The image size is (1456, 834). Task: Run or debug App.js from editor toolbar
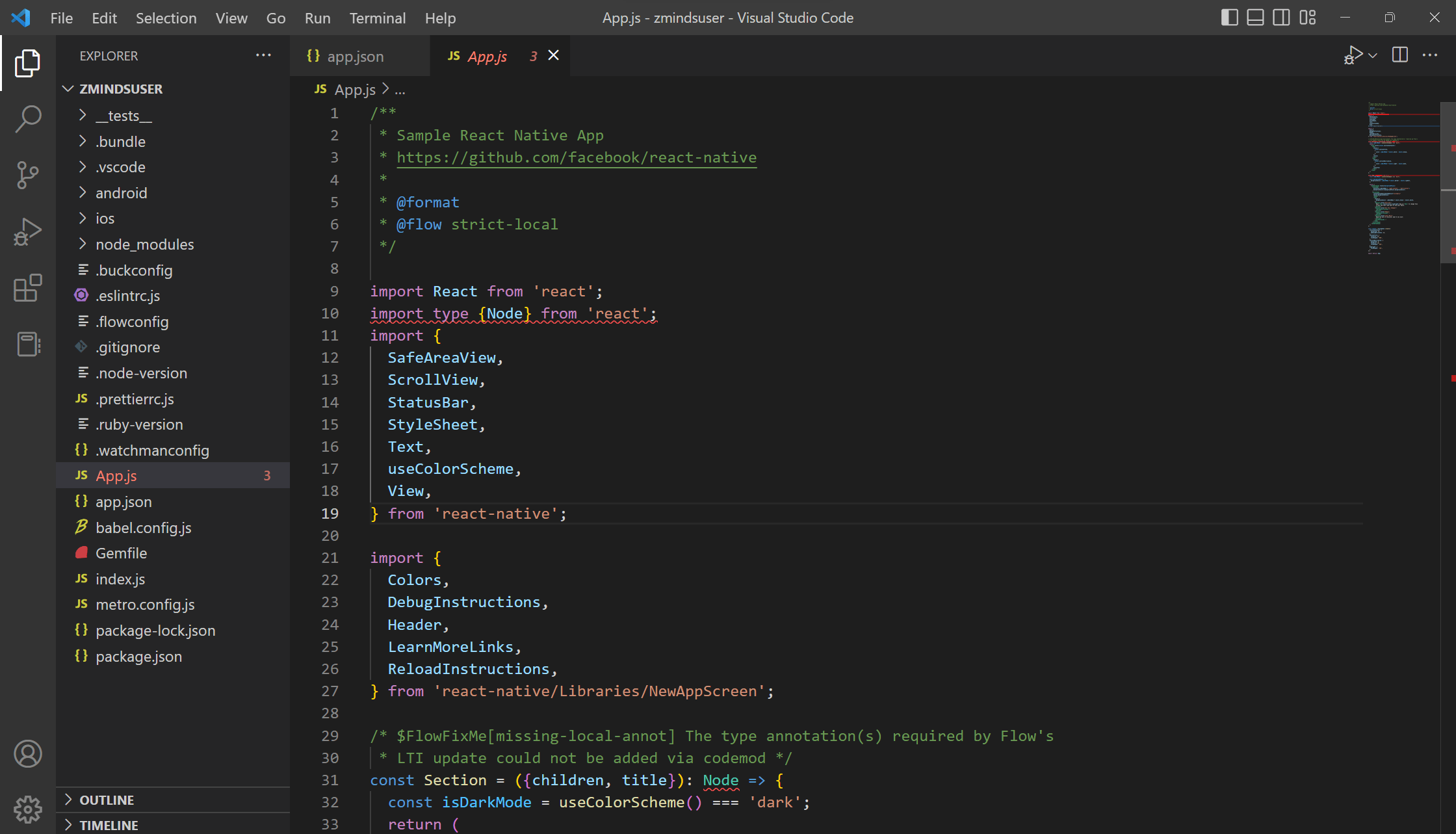click(x=1354, y=55)
